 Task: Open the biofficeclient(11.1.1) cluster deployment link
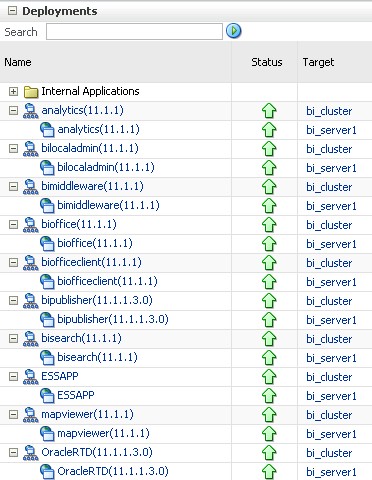coord(91,262)
